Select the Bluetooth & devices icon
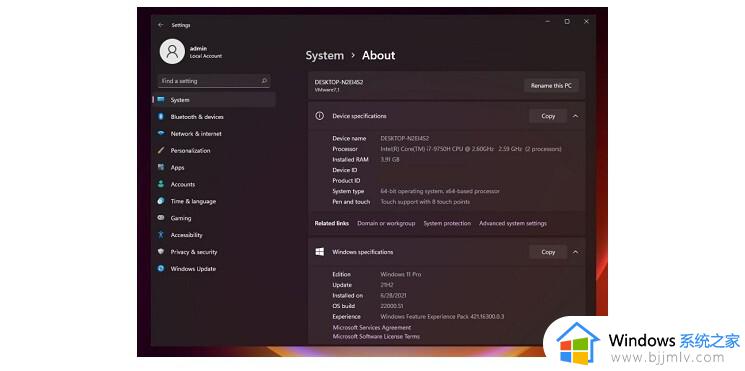Viewport: 745px width, 371px height. point(161,116)
